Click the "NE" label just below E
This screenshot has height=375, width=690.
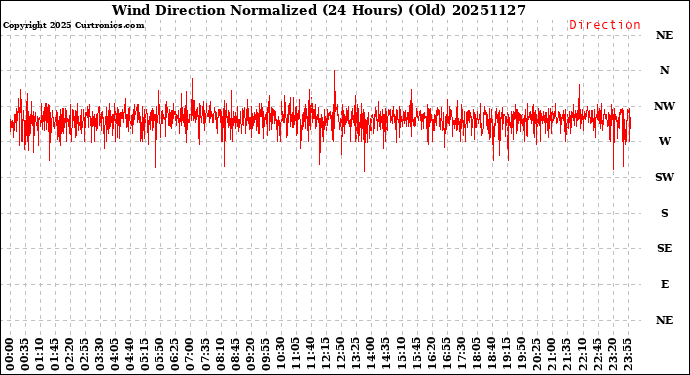coord(664,320)
